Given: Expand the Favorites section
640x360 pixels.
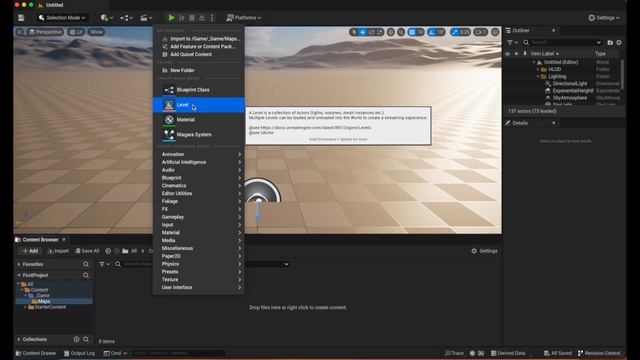Looking at the screenshot, I should [x=19, y=264].
